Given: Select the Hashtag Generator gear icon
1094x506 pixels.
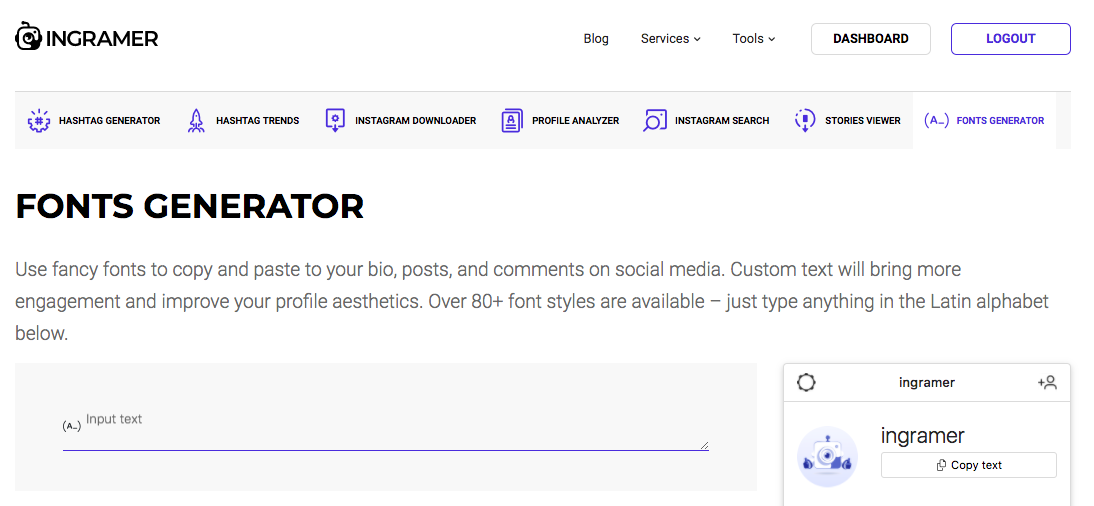Looking at the screenshot, I should click(38, 121).
